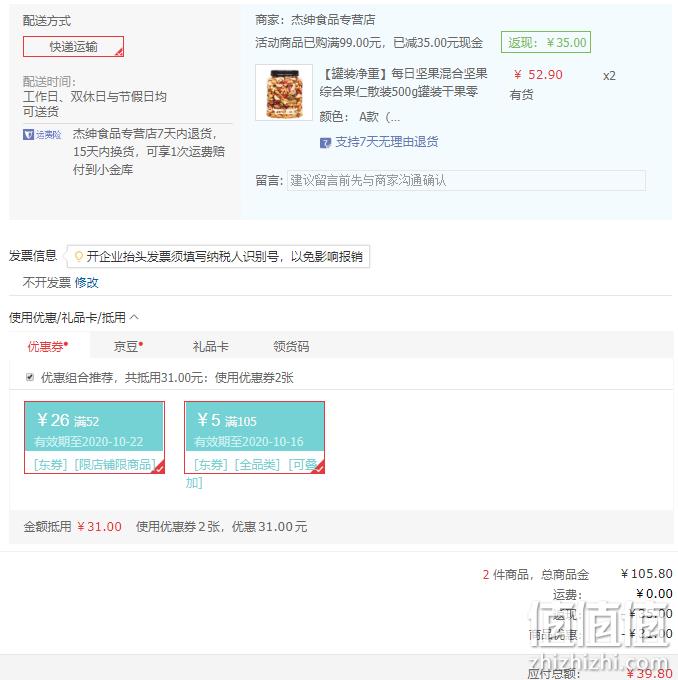Collapse 使用优惠/礼品卡/抵用 section chevron
The width and height of the screenshot is (678, 680).
[x=134, y=317]
